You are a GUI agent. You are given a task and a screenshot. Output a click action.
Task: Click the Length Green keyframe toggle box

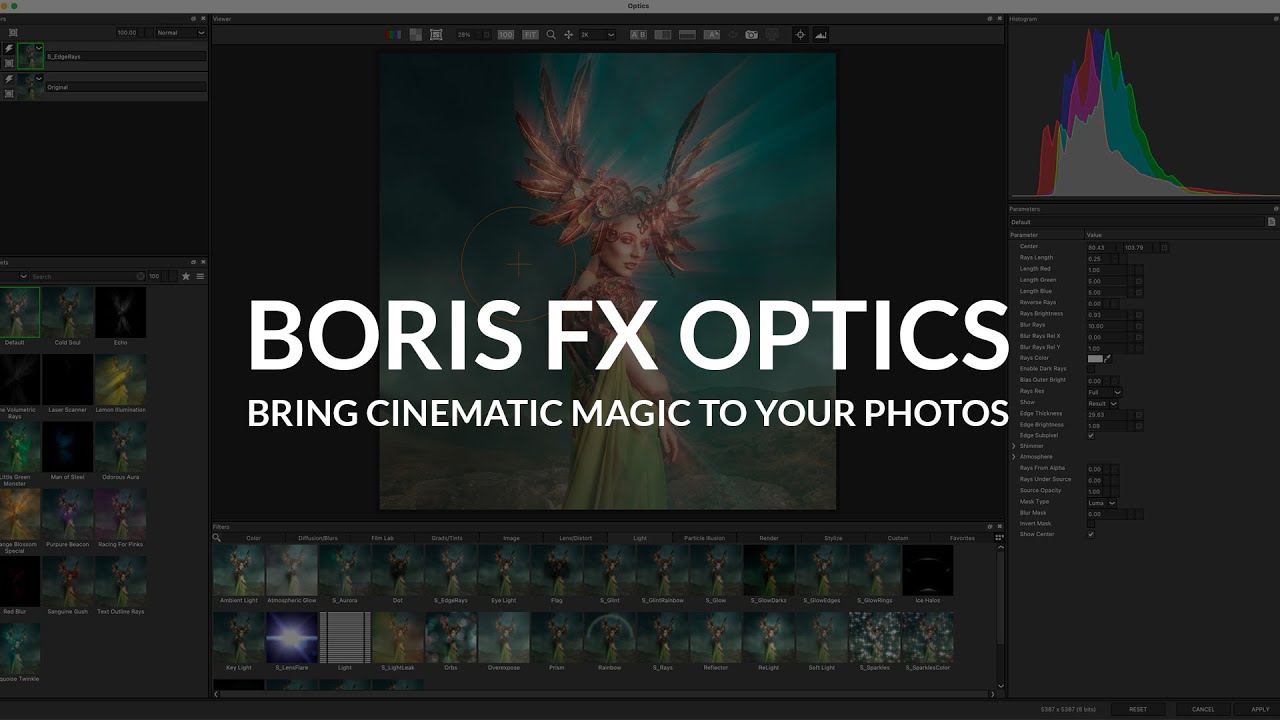[1138, 281]
